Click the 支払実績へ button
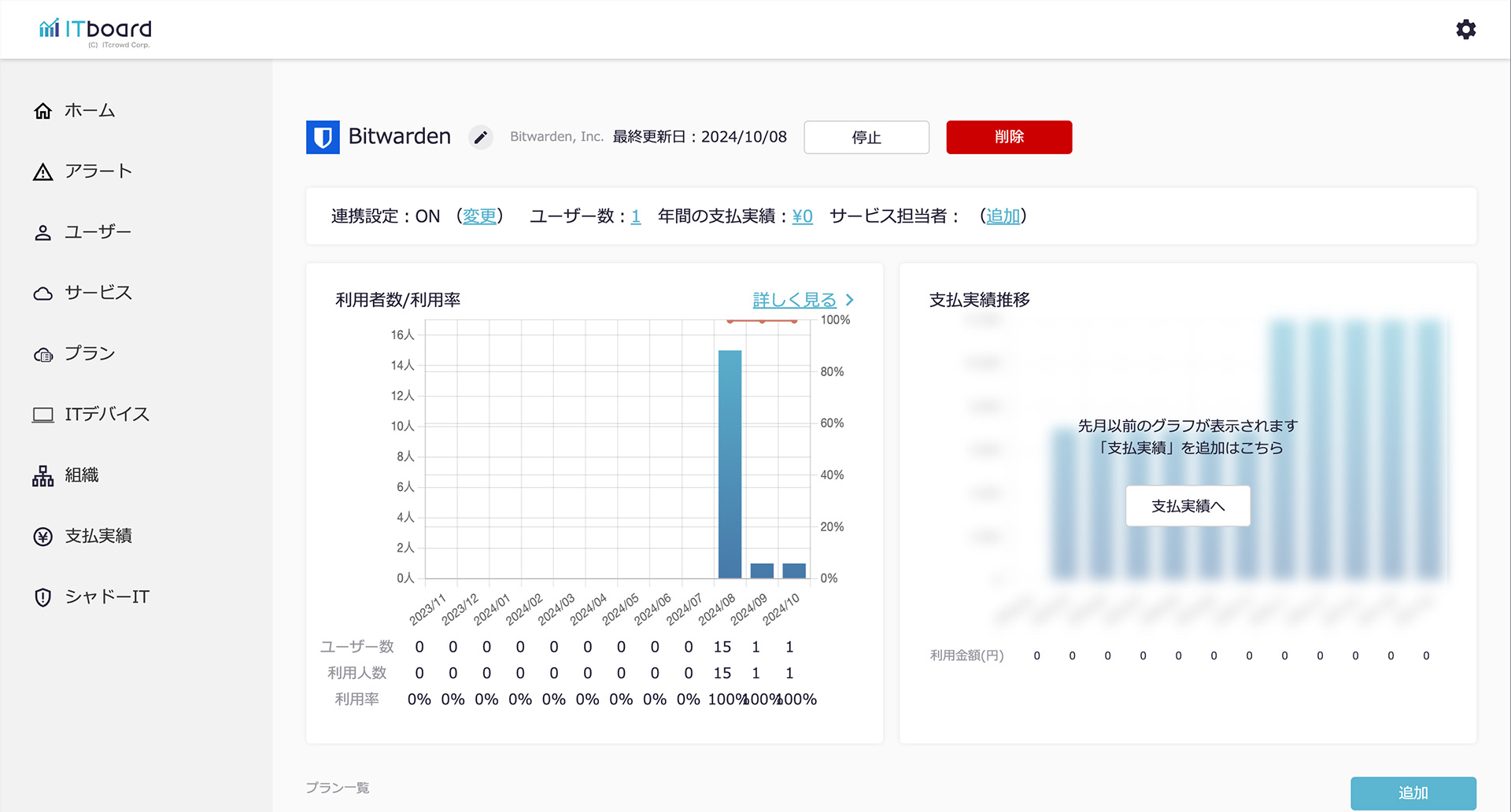Viewport: 1511px width, 812px height. point(1188,506)
